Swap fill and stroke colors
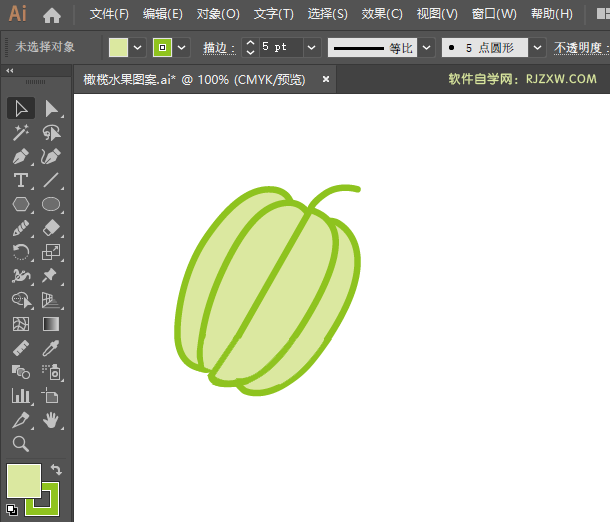 [x=57, y=469]
